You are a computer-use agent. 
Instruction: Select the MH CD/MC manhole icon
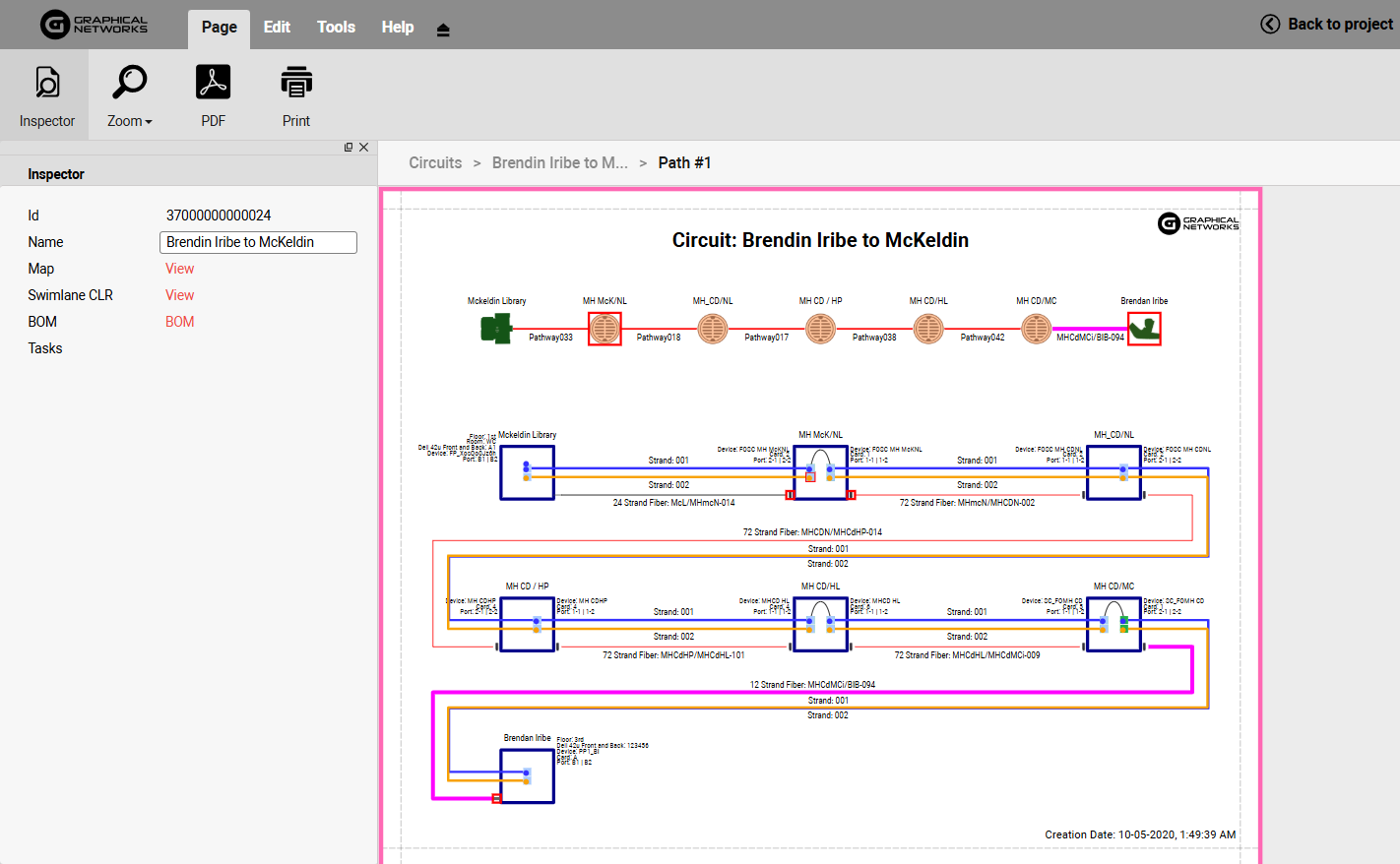(x=1036, y=329)
